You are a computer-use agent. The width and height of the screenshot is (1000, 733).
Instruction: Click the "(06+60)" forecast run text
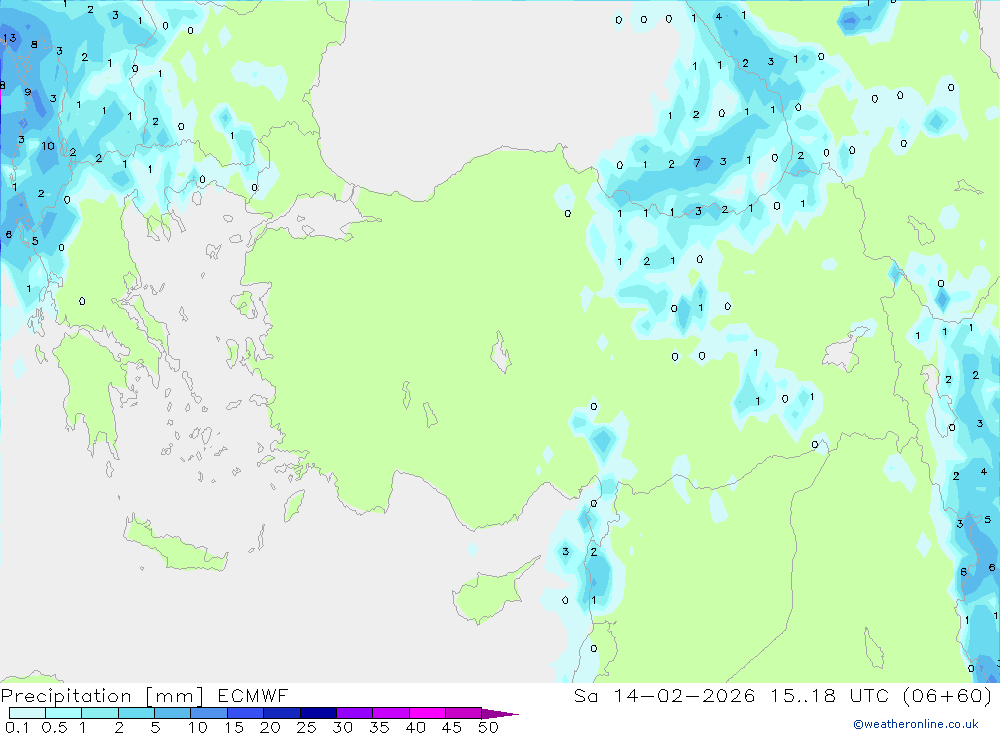click(x=947, y=695)
